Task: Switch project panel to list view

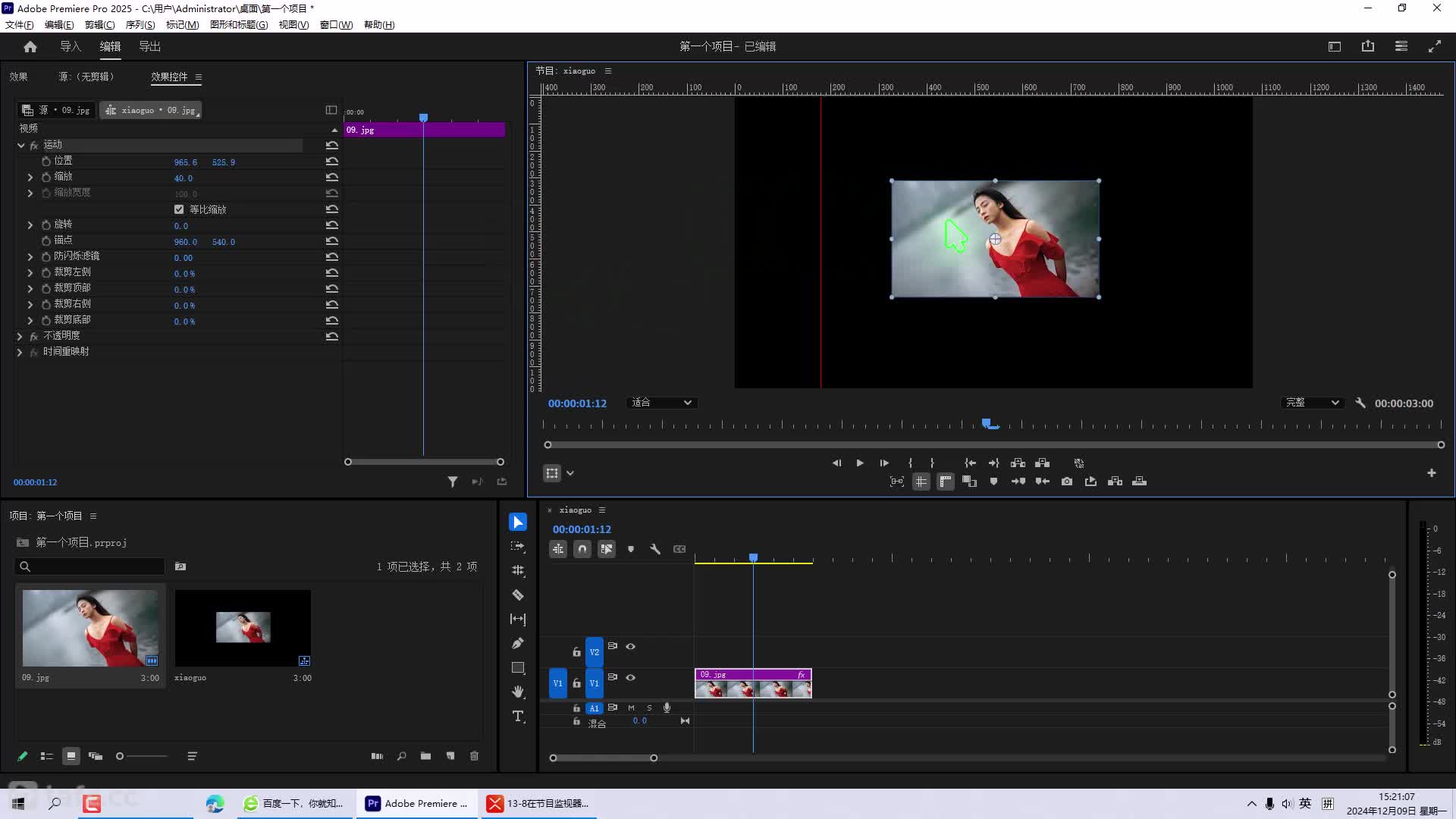Action: coord(47,756)
